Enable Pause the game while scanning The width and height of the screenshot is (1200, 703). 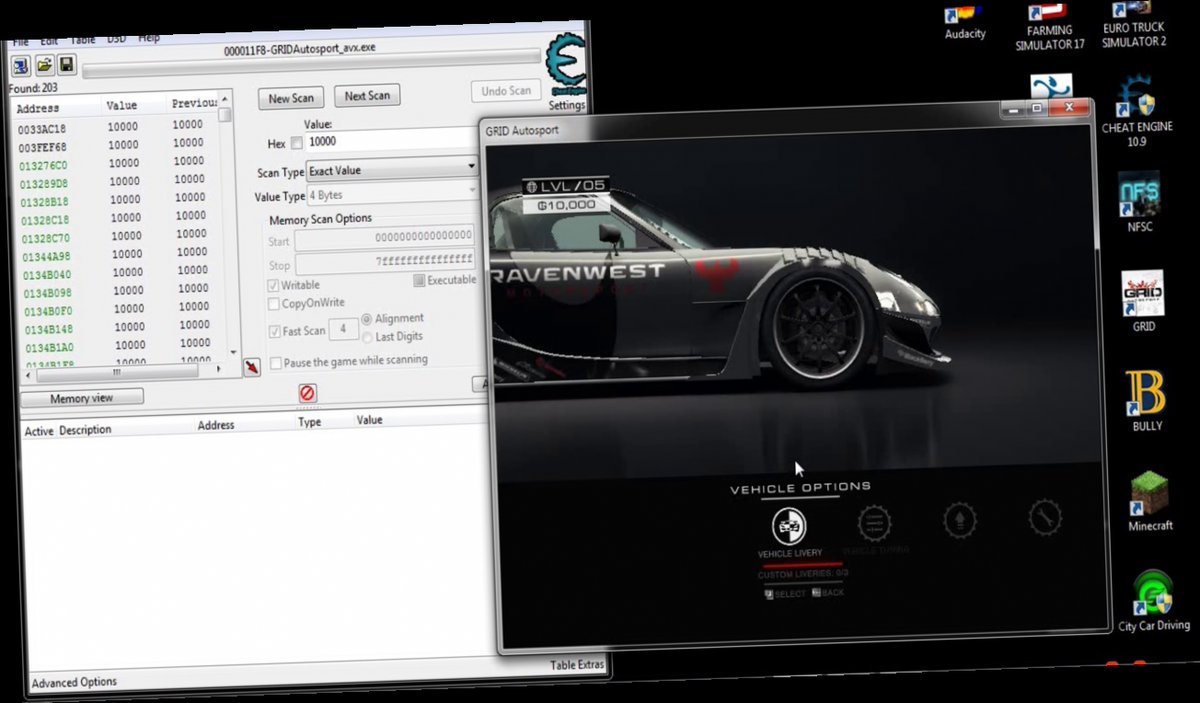coord(276,363)
